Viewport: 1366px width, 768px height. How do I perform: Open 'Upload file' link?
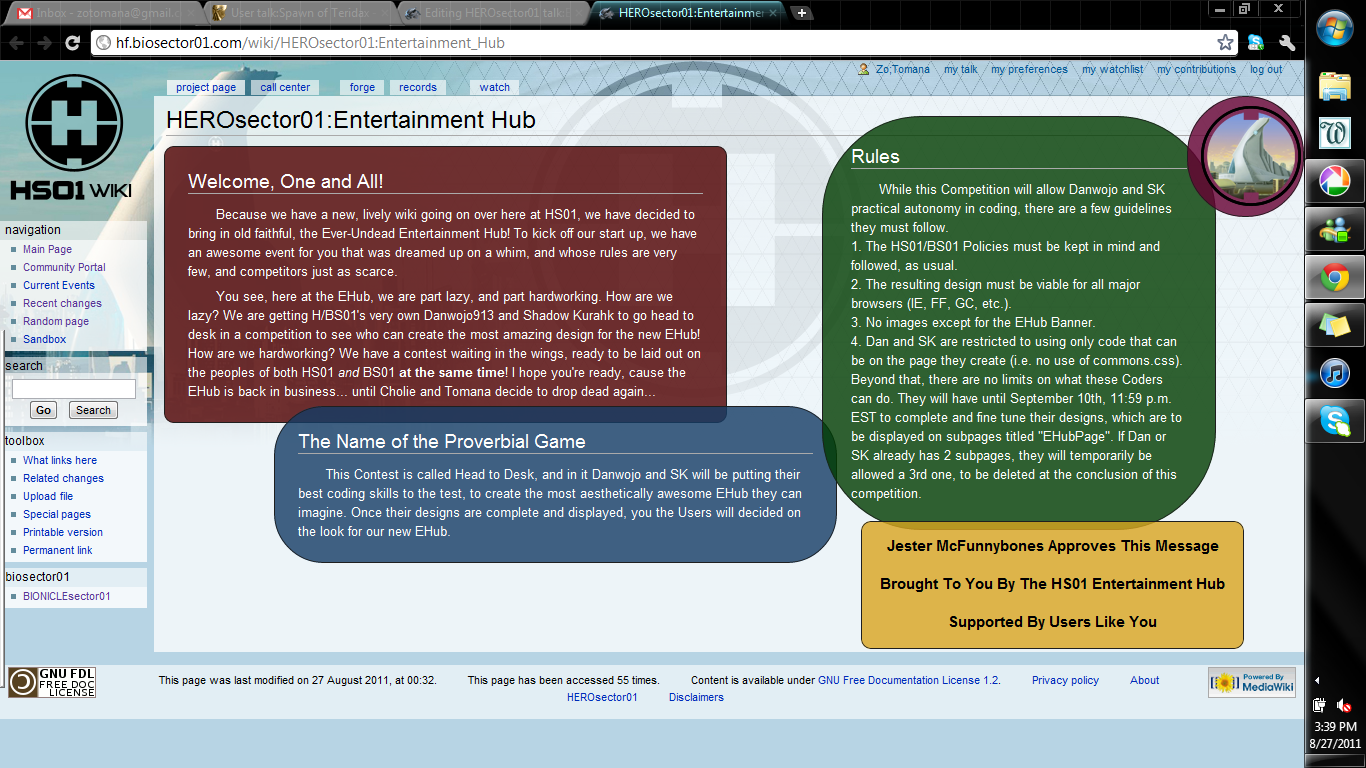click(48, 496)
